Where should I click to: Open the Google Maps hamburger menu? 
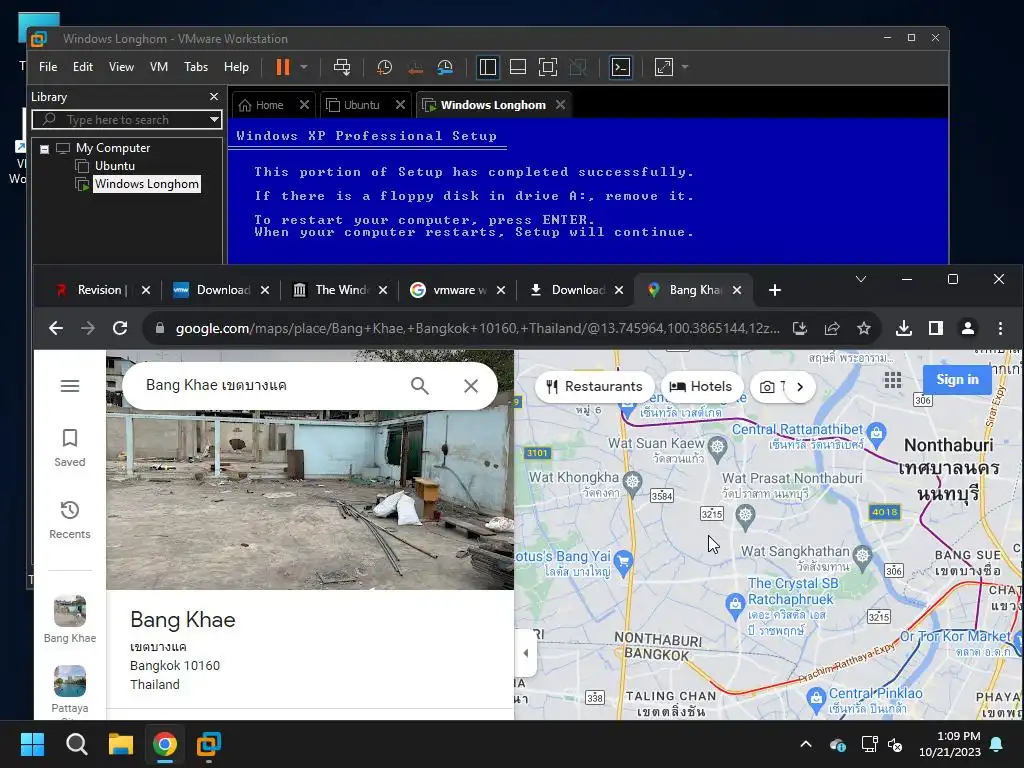(x=70, y=386)
